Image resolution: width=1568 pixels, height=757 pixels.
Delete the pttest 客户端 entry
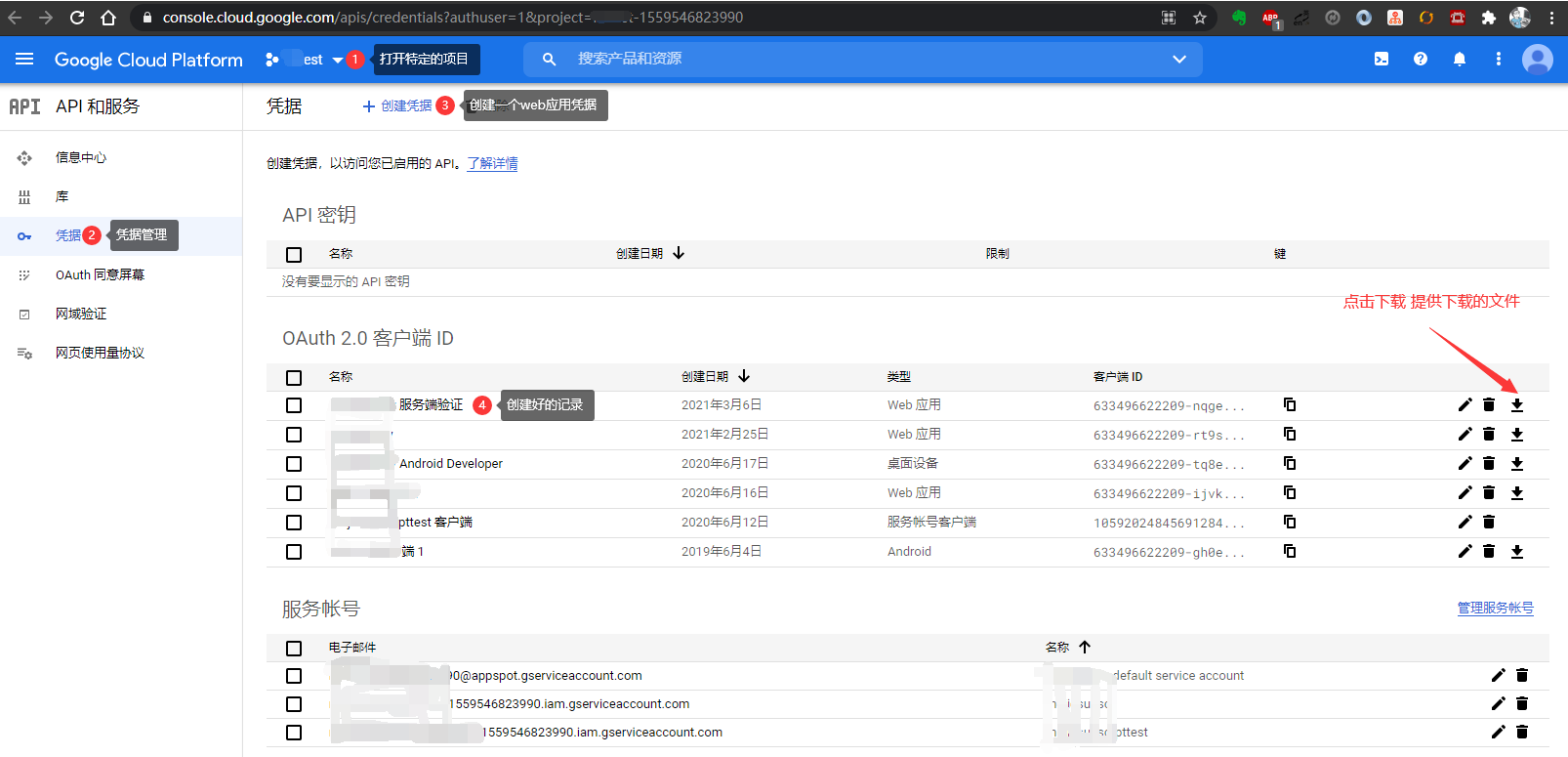(1489, 523)
